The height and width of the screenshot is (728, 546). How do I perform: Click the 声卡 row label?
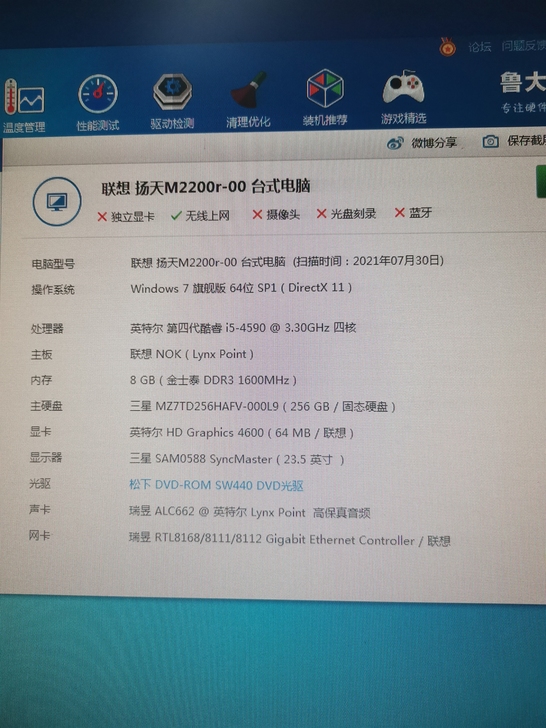tap(39, 509)
